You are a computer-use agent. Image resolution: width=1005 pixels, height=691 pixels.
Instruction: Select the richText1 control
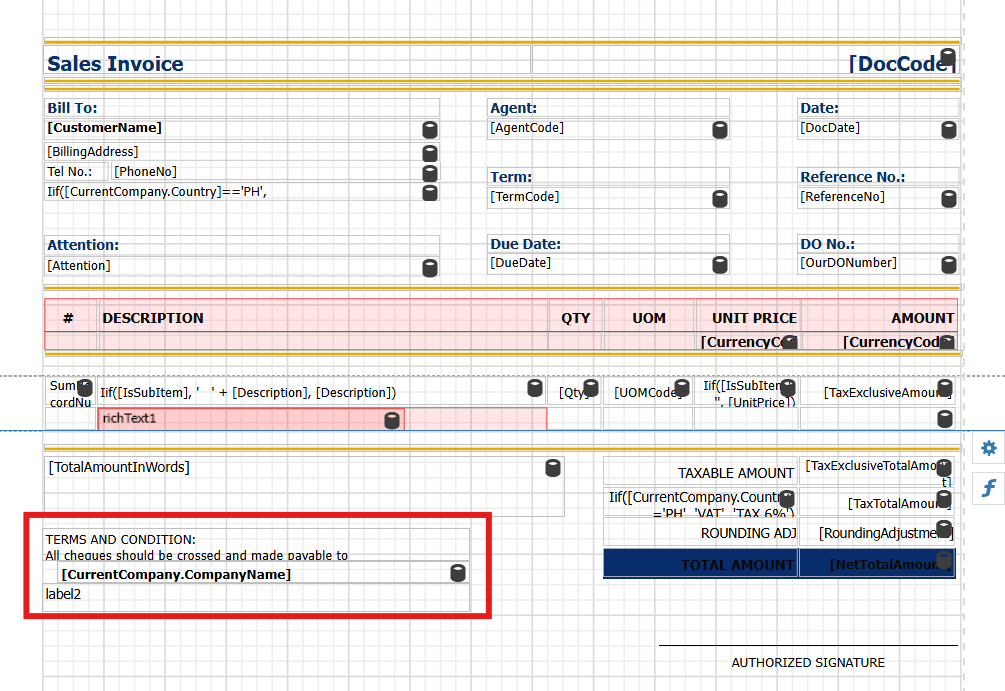click(251, 419)
